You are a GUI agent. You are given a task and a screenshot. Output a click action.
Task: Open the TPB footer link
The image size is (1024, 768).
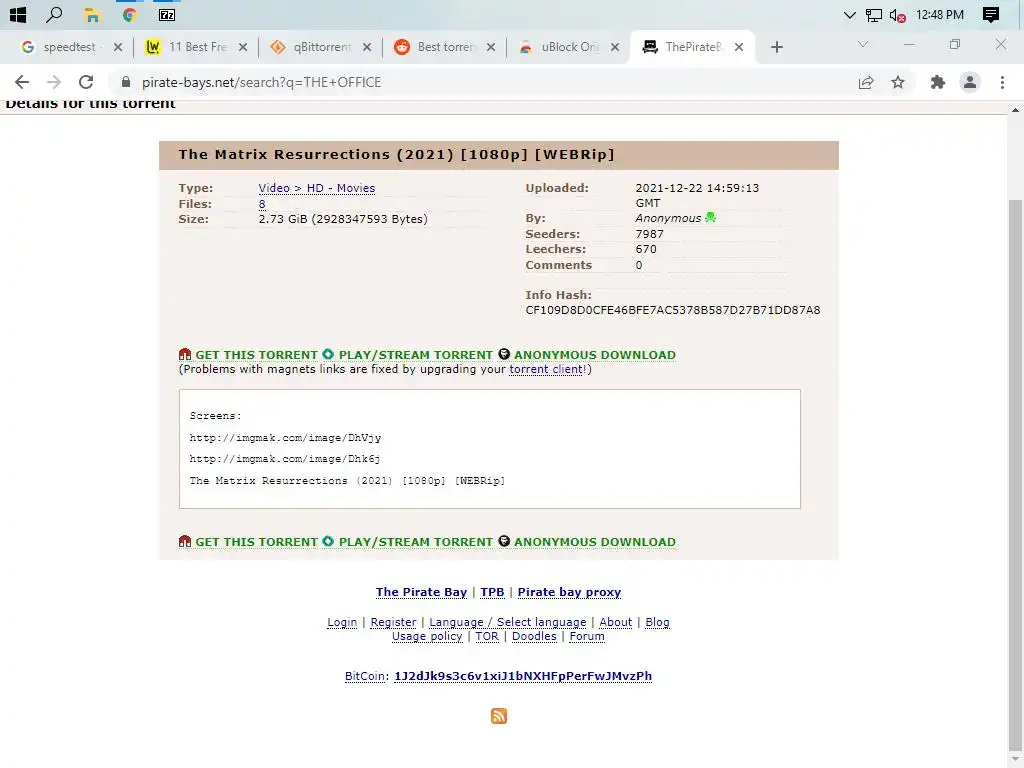pyautogui.click(x=492, y=592)
